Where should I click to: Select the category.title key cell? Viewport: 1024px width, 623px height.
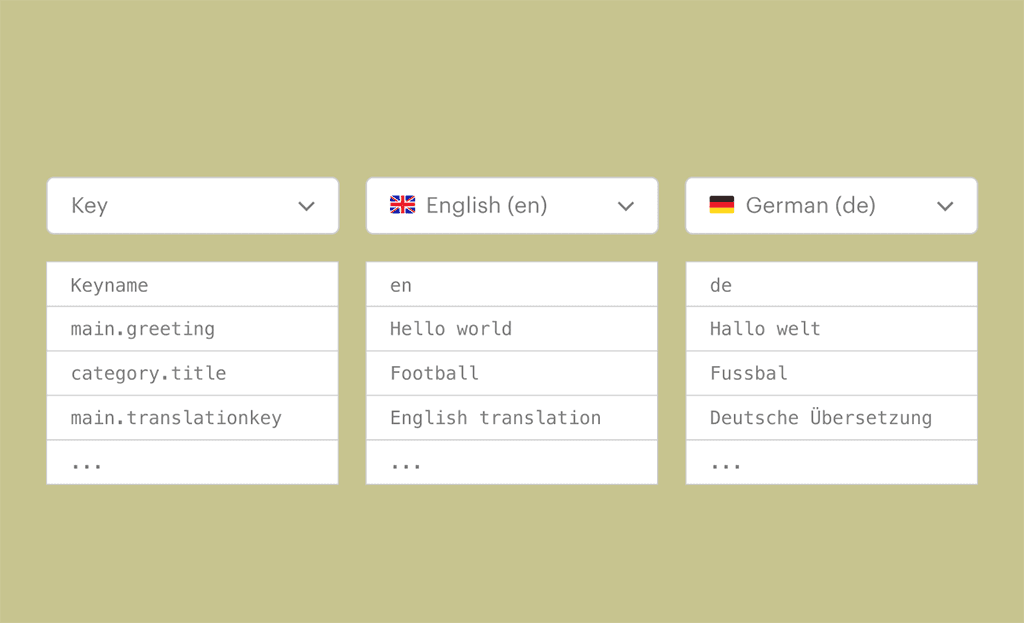pos(192,373)
